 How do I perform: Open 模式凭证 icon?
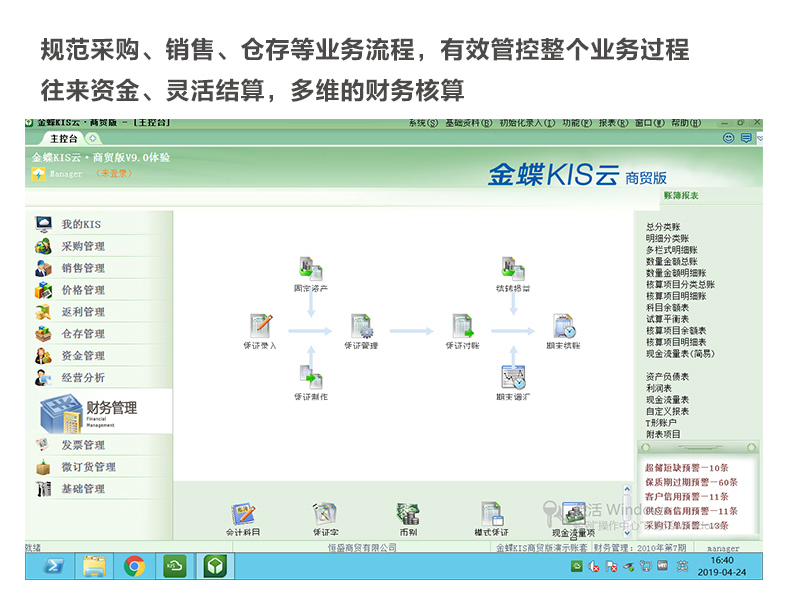pyautogui.click(x=491, y=519)
